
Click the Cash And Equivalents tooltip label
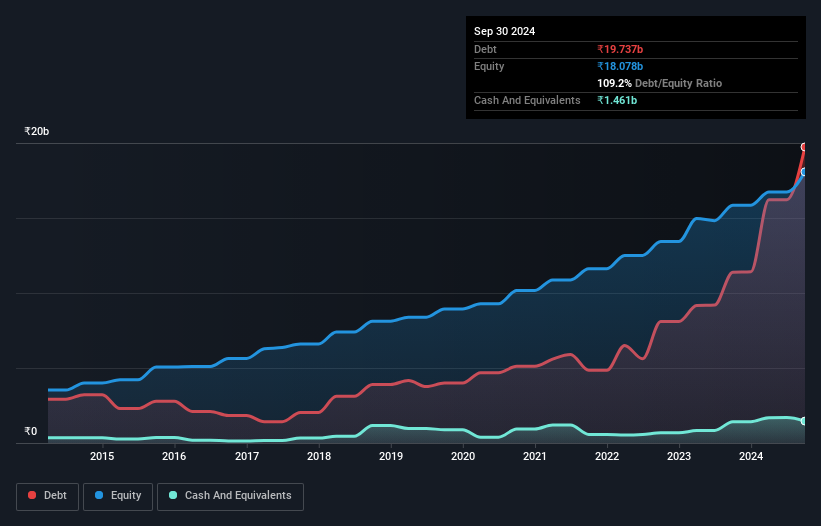pyautogui.click(x=527, y=100)
